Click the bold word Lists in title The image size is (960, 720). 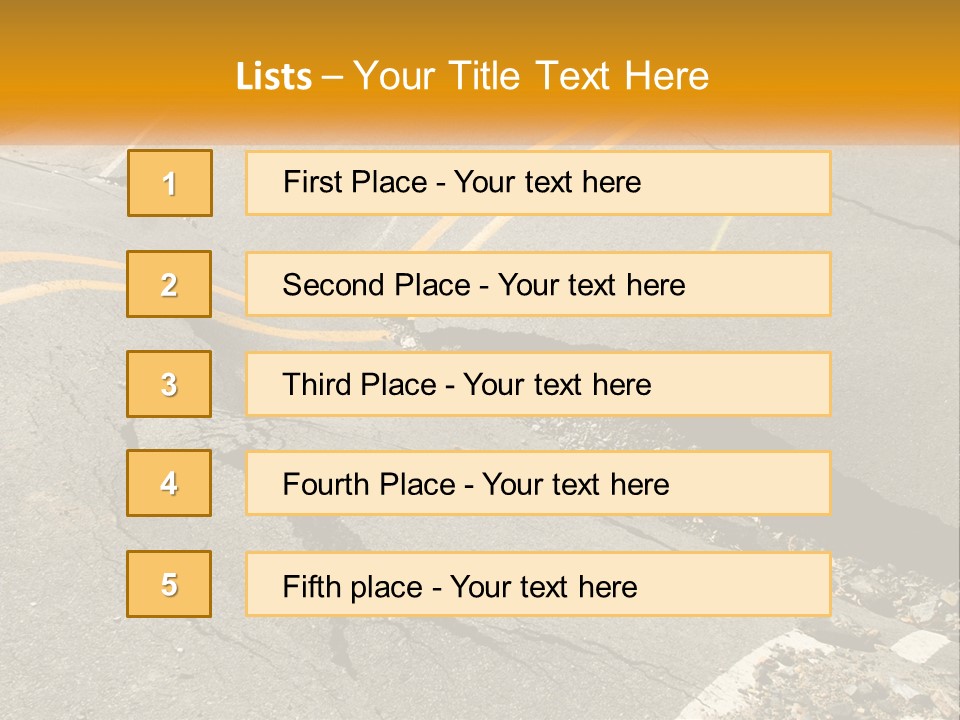(274, 77)
